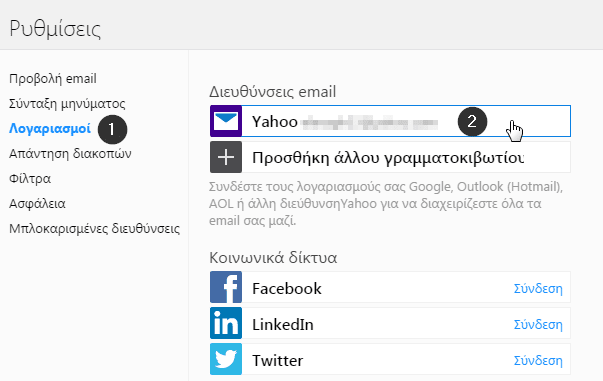Open Προβολή email settings section
The image size is (603, 381).
click(53, 79)
